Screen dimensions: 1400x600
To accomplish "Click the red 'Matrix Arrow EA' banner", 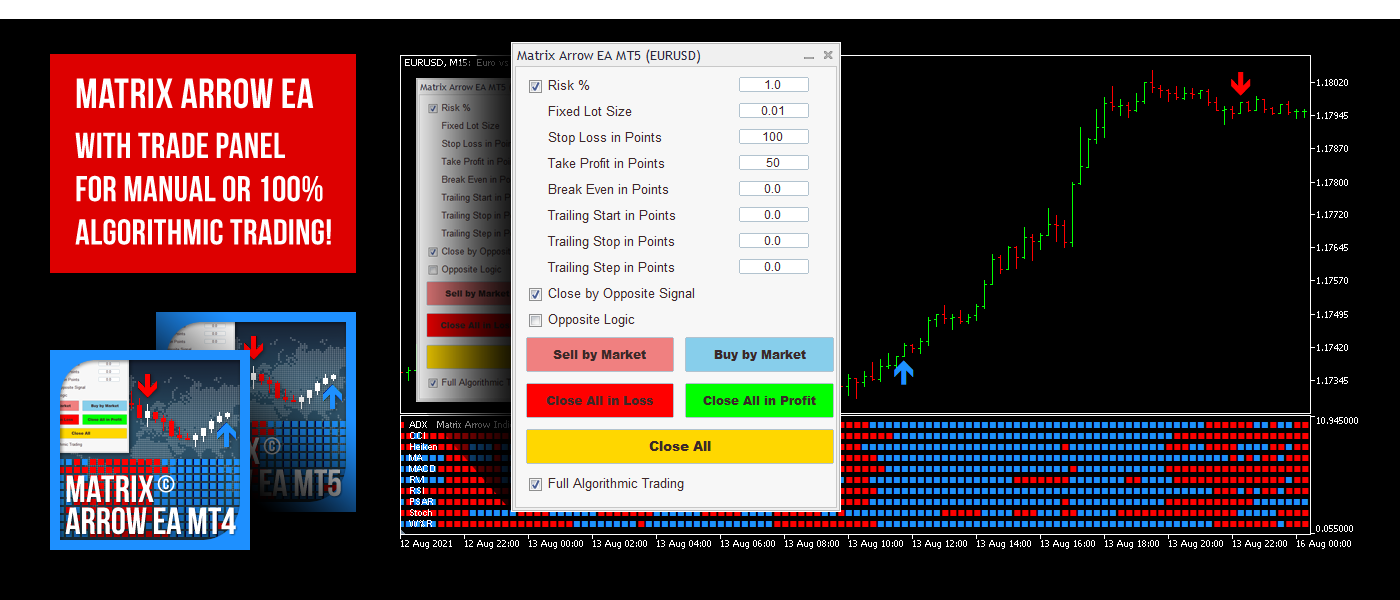I will click(x=203, y=164).
